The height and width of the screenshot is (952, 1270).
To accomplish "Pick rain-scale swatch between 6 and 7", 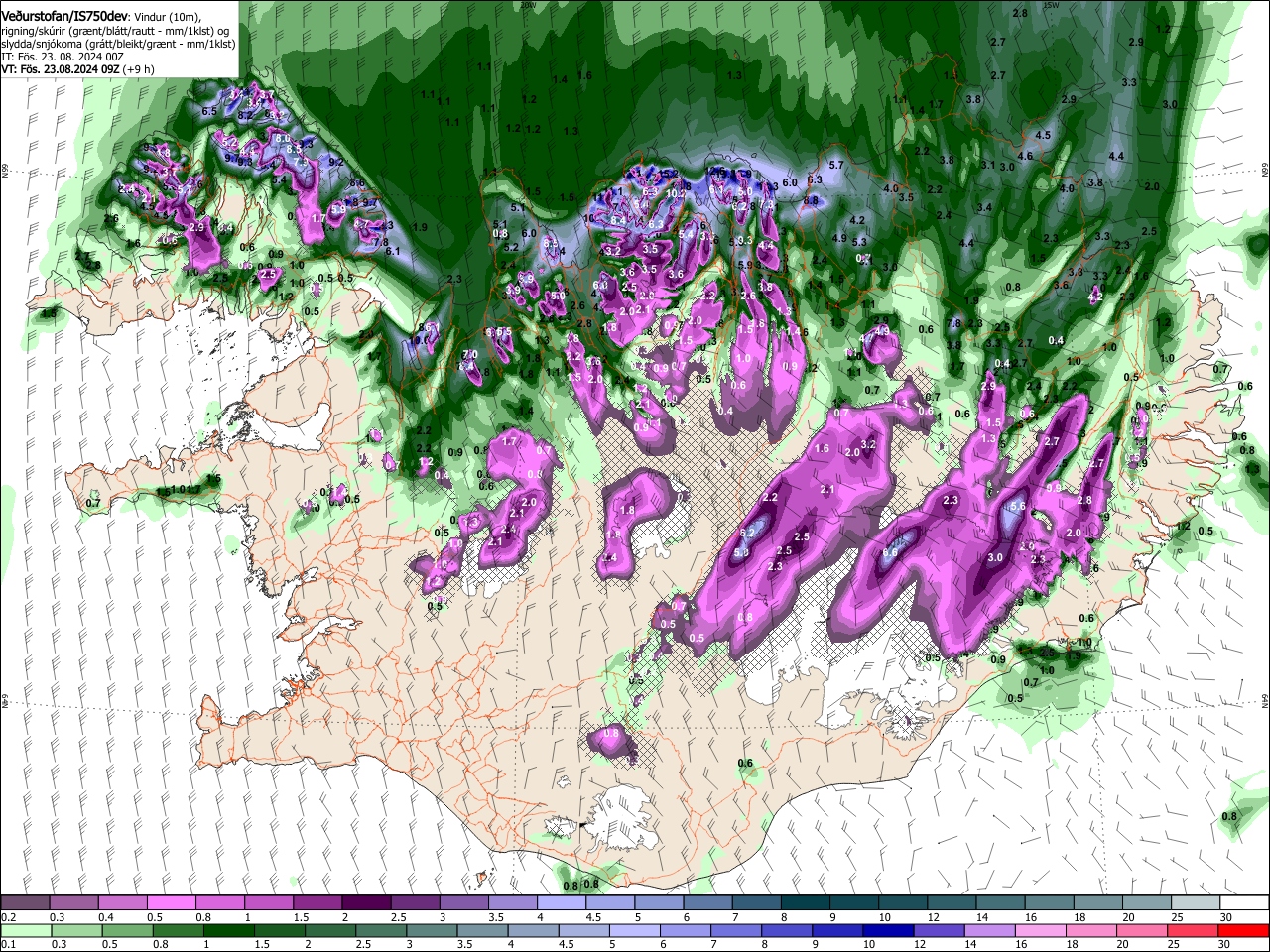I will tap(686, 931).
